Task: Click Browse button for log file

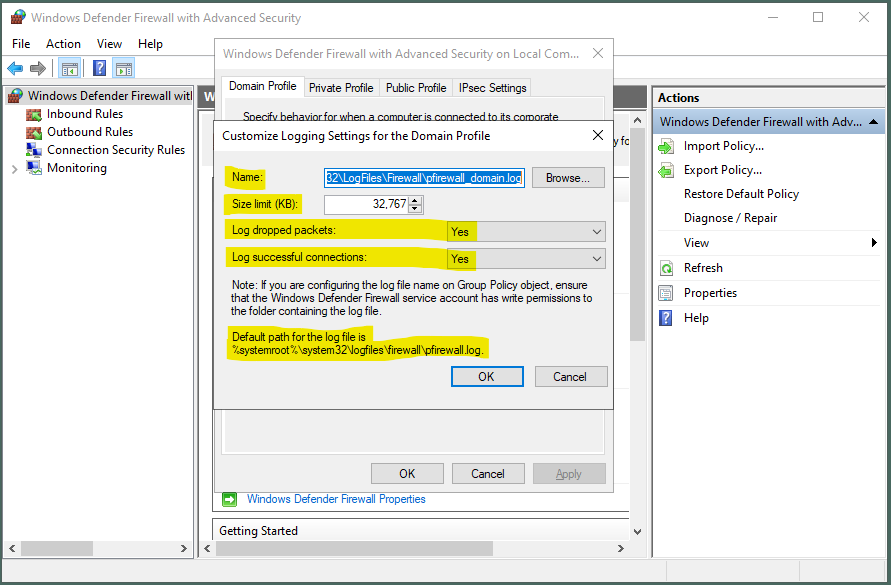Action: tap(567, 178)
